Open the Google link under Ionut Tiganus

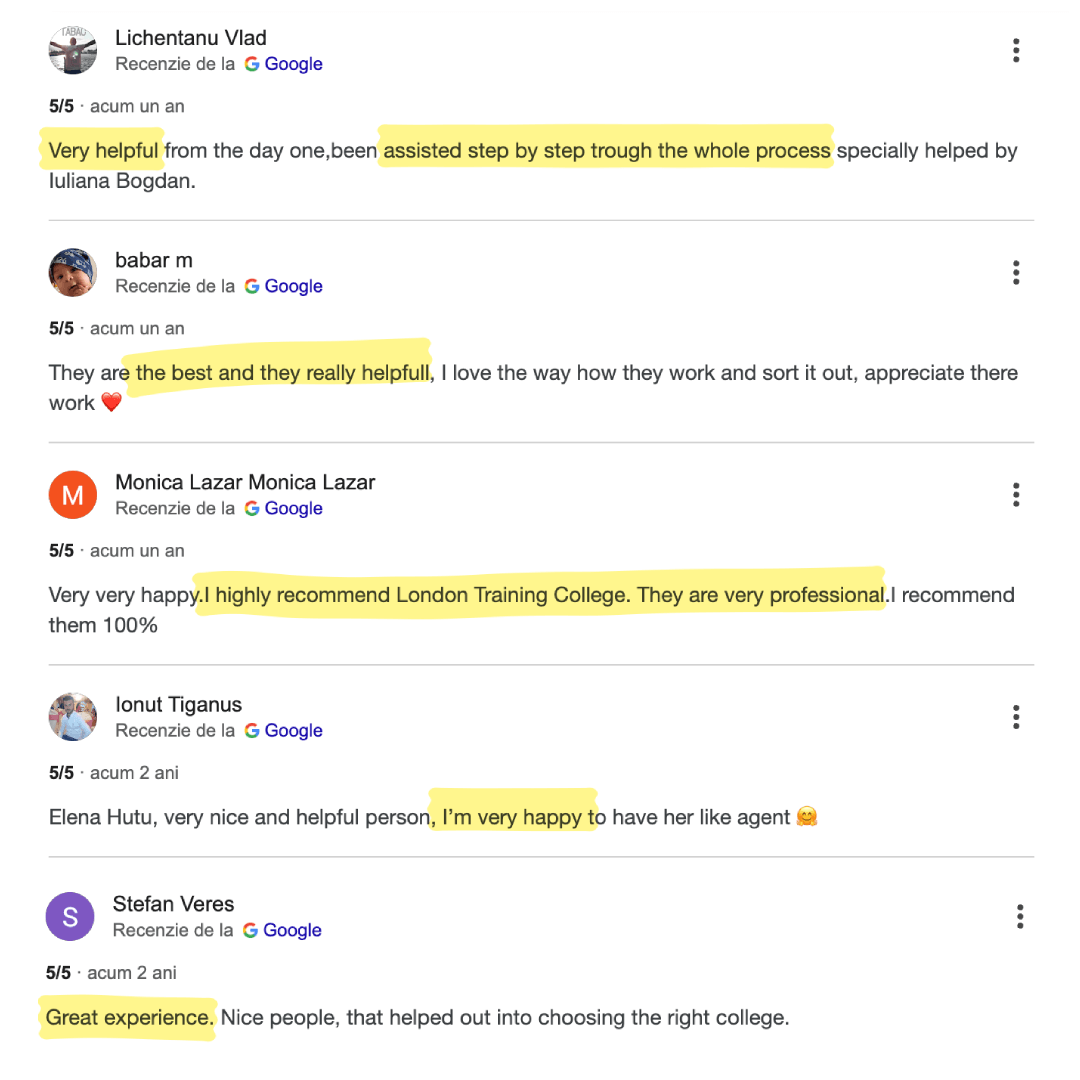284,731
